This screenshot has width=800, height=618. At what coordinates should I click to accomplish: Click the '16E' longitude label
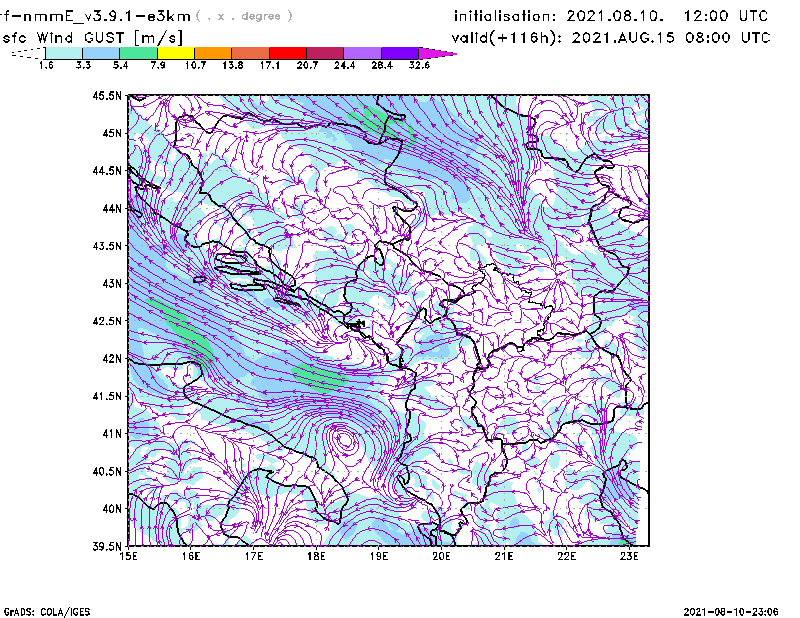pyautogui.click(x=191, y=556)
